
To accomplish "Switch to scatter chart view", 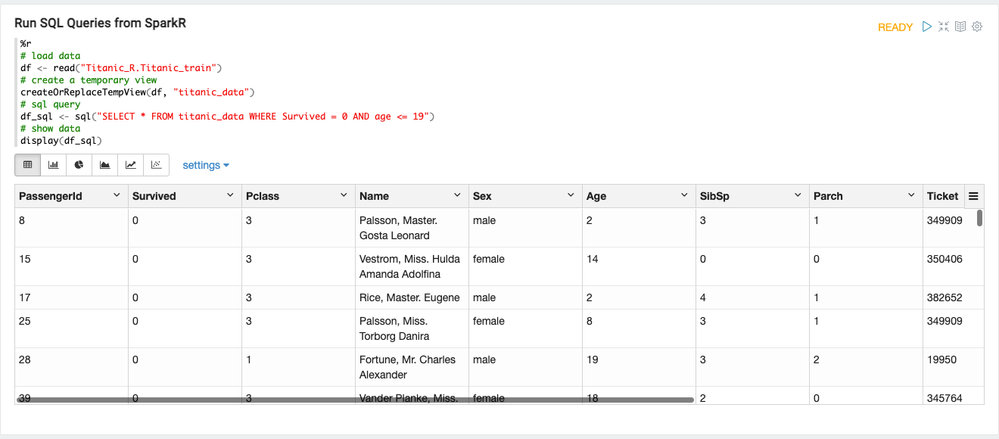I will [156, 165].
